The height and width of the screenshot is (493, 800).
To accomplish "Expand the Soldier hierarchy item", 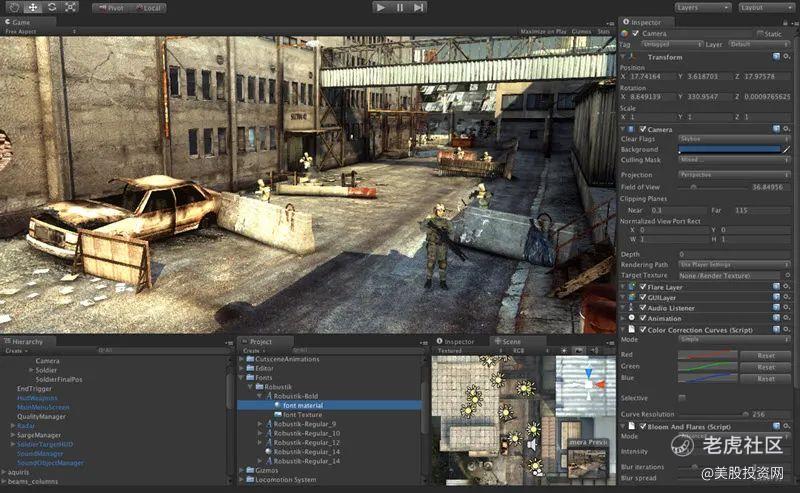I will 31,370.
